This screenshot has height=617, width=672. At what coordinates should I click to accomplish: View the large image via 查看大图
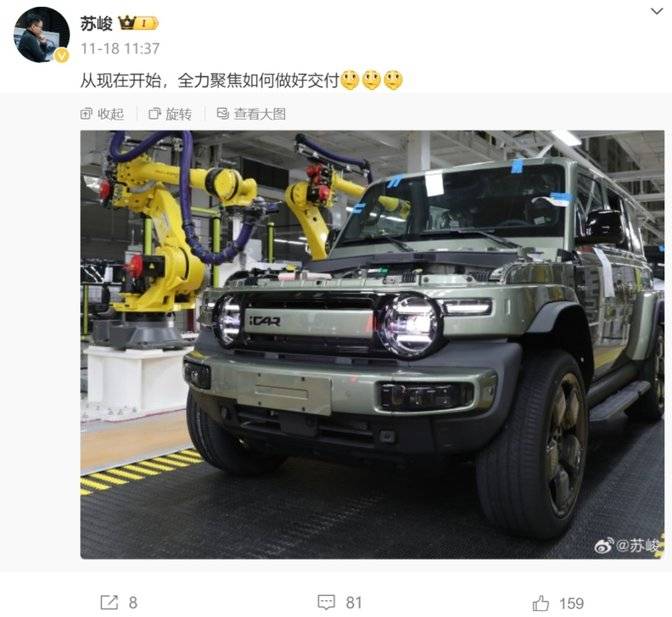click(x=251, y=114)
